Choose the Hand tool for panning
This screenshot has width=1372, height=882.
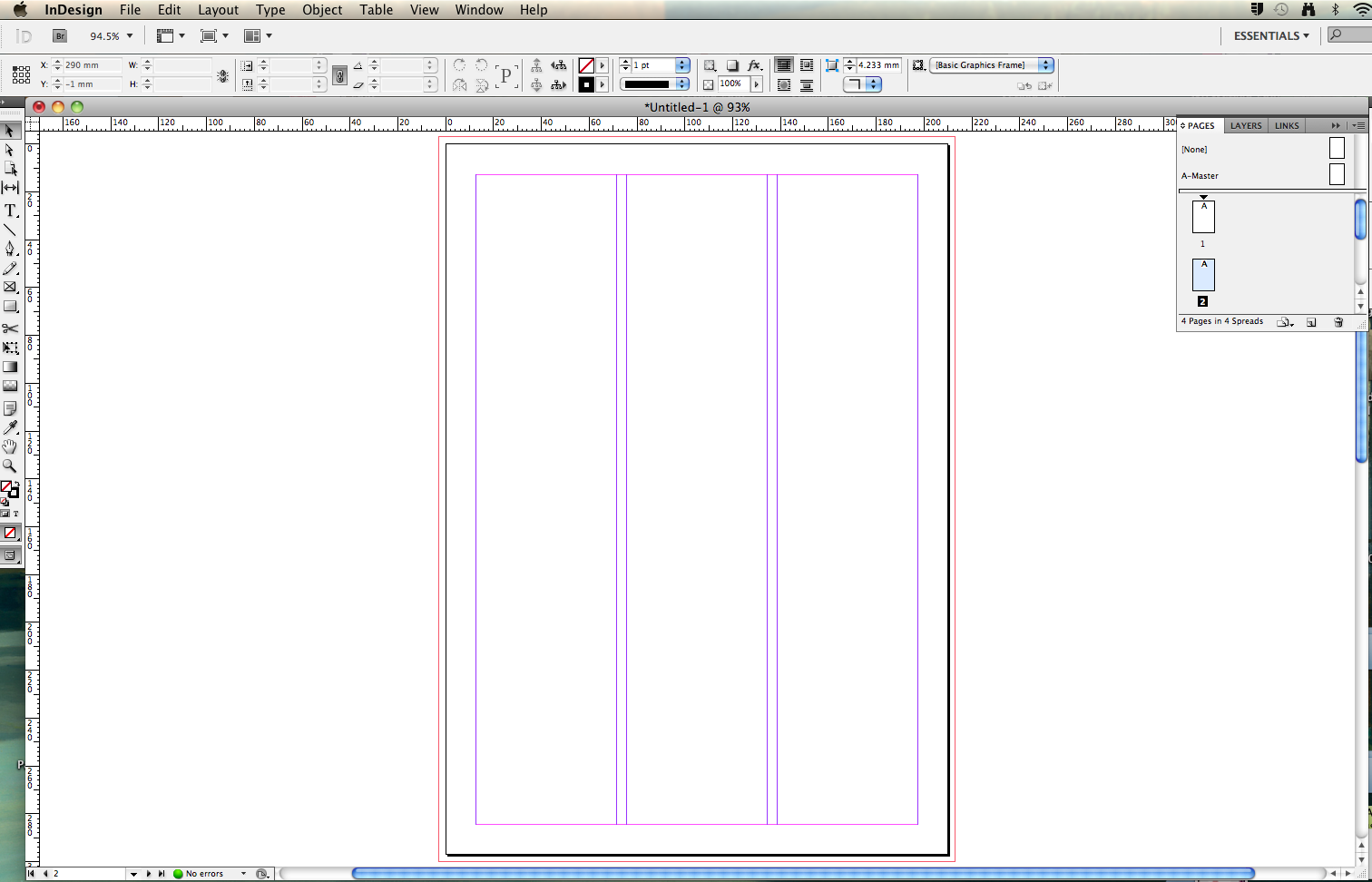click(11, 446)
